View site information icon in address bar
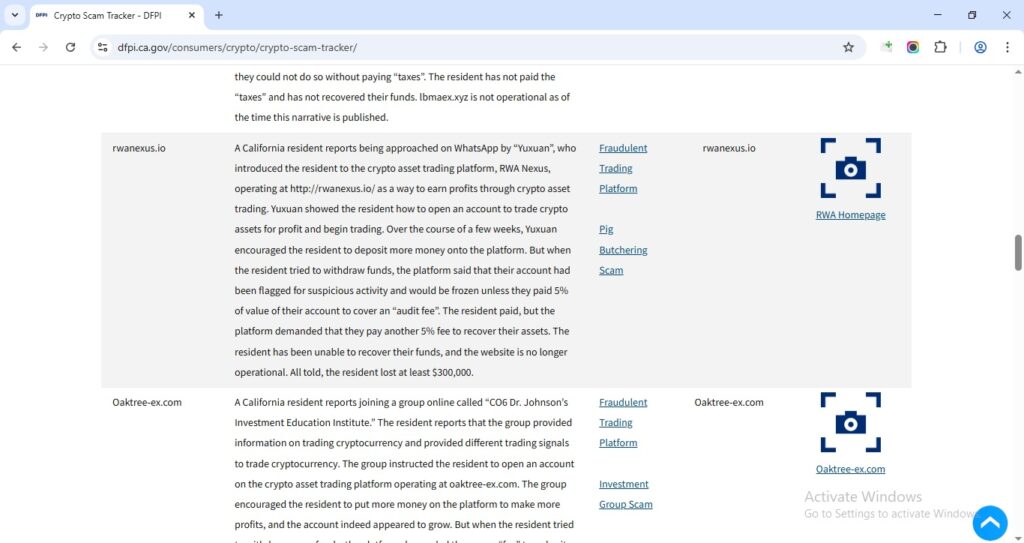The width and height of the screenshot is (1024, 543). tap(103, 47)
